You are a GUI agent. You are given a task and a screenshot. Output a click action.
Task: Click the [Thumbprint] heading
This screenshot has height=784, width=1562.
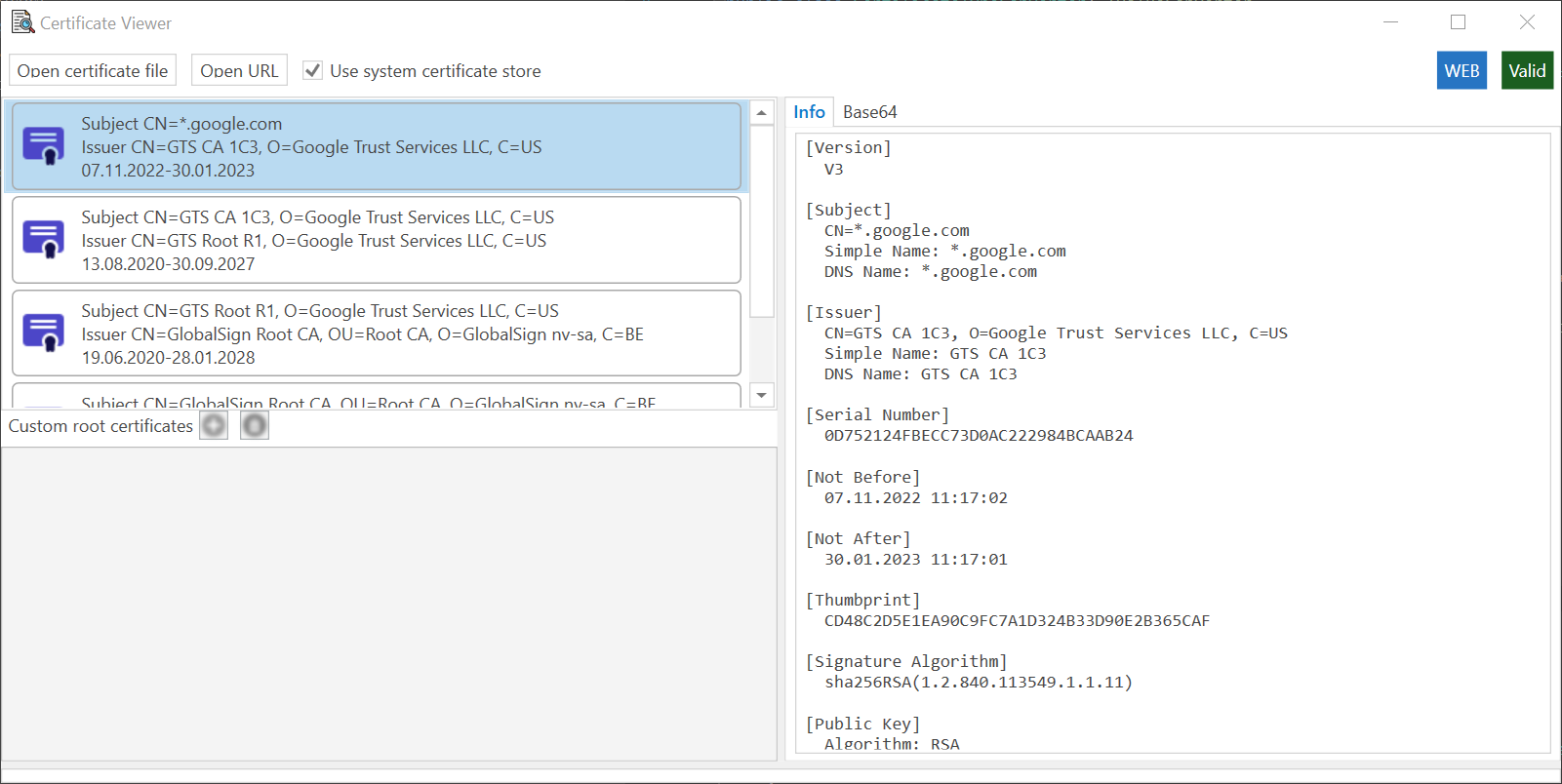pyautogui.click(x=862, y=601)
